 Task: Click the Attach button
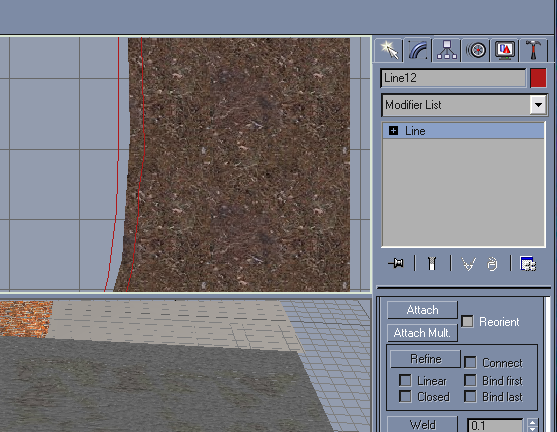click(x=422, y=310)
